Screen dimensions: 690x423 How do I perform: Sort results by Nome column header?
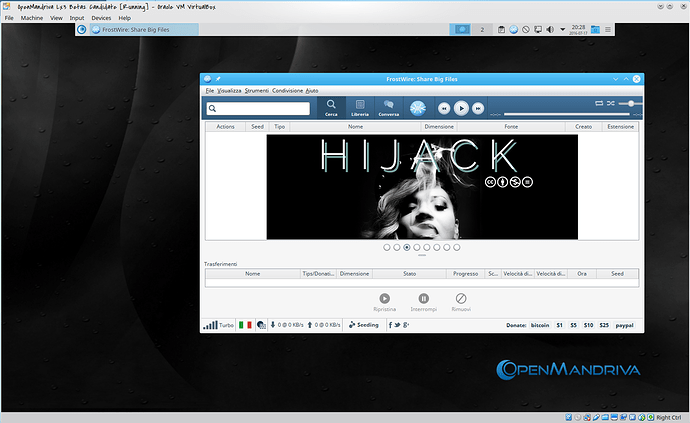pyautogui.click(x=356, y=127)
